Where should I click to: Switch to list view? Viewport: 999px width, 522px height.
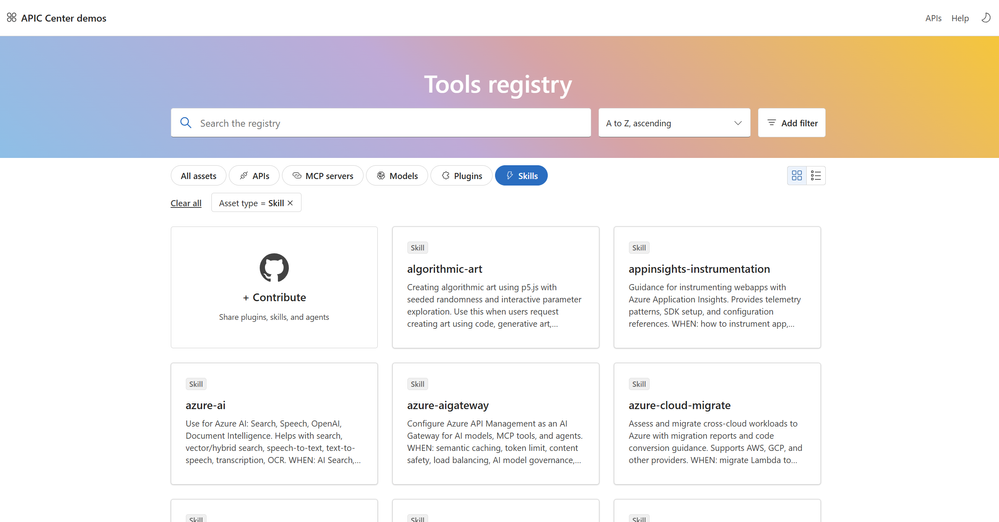click(x=816, y=175)
